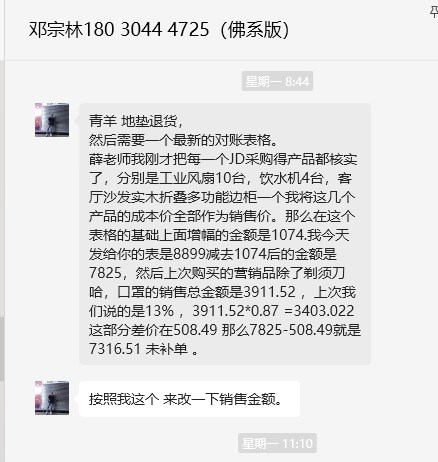438x462 pixels.
Task: Select the message bubble 按照我这个 来改一下销售金额。
Action: pos(189,399)
